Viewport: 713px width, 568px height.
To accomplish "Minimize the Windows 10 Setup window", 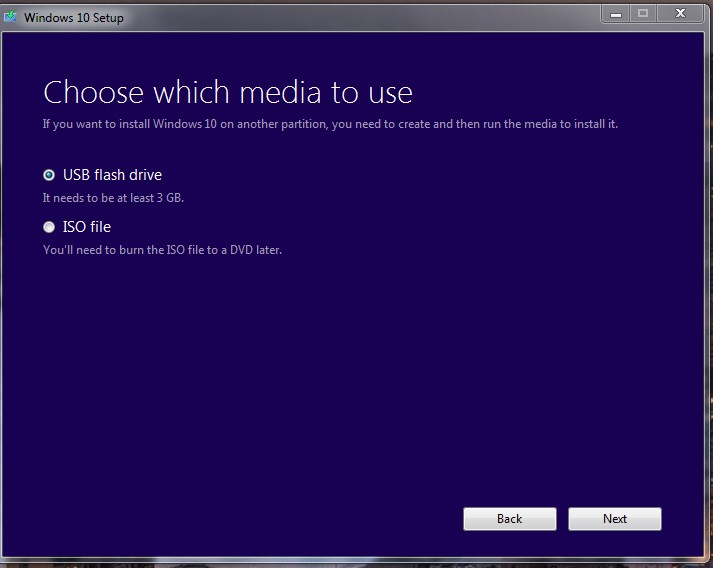I will tap(616, 14).
